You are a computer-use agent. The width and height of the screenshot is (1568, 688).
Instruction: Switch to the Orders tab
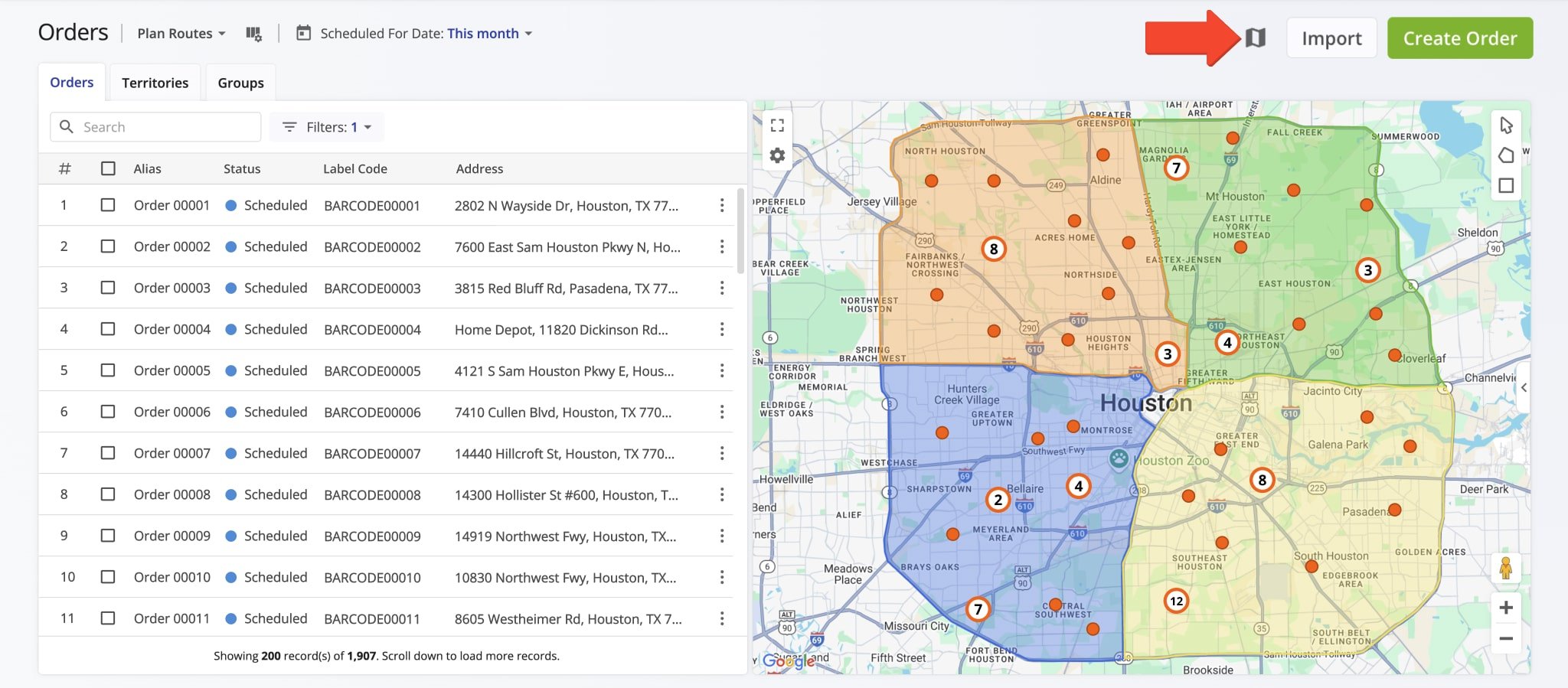72,82
